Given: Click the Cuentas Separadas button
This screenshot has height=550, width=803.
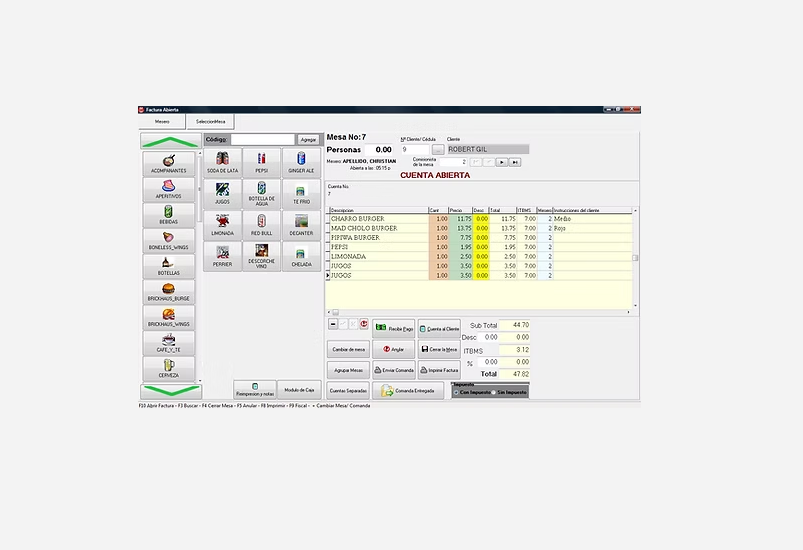Looking at the screenshot, I should pyautogui.click(x=348, y=390).
